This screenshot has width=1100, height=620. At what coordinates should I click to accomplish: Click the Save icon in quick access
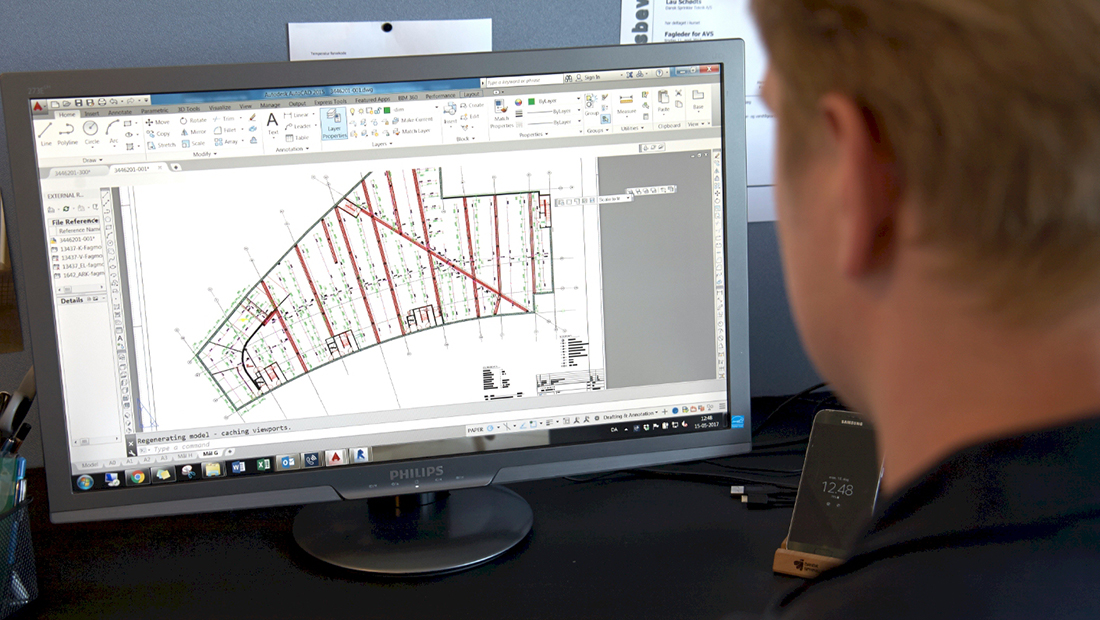(79, 102)
